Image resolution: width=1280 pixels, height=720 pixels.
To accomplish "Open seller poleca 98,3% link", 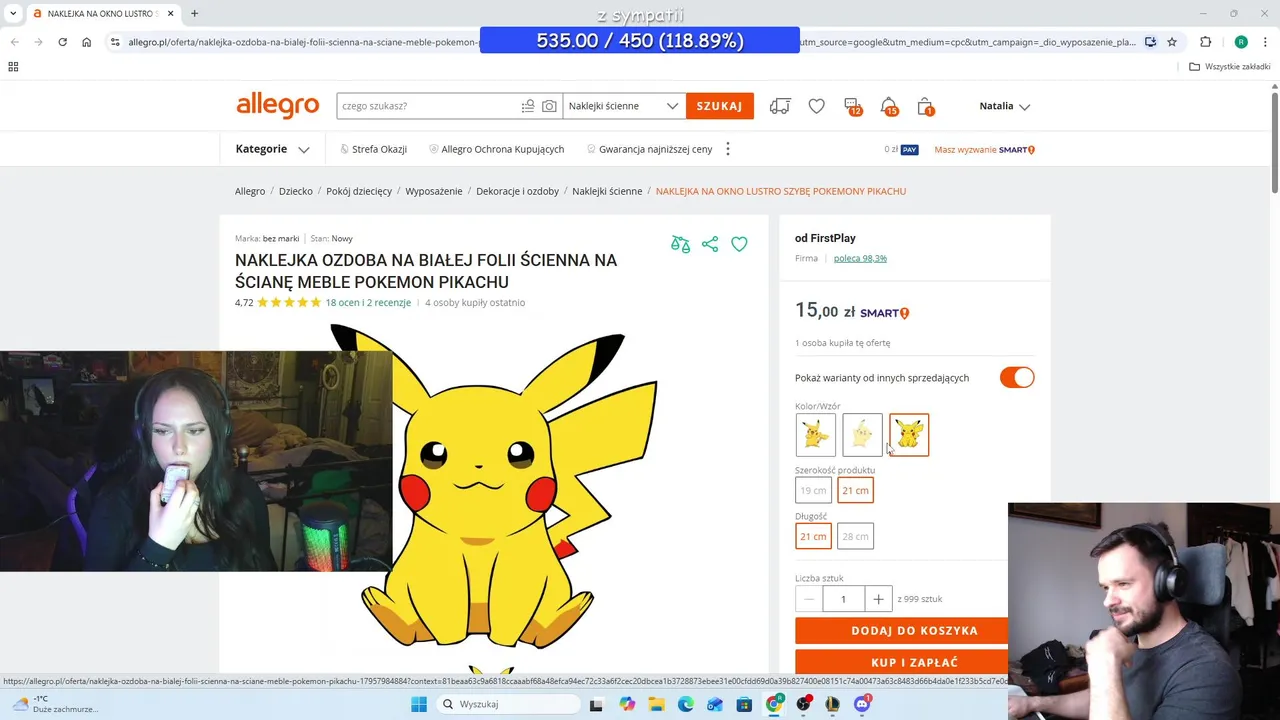I will pyautogui.click(x=860, y=258).
